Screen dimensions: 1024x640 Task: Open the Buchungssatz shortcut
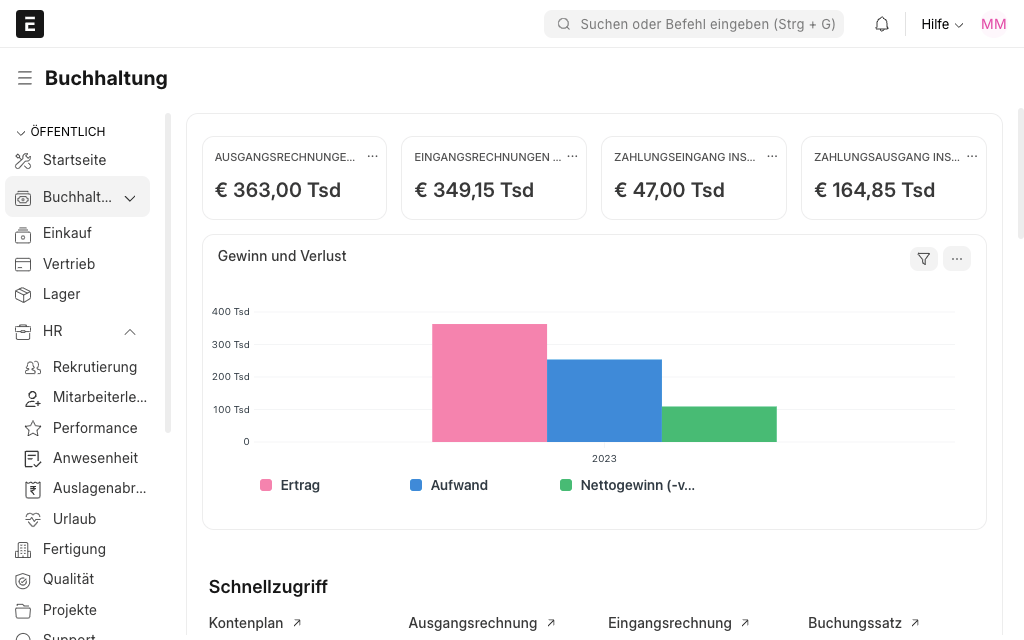click(863, 623)
